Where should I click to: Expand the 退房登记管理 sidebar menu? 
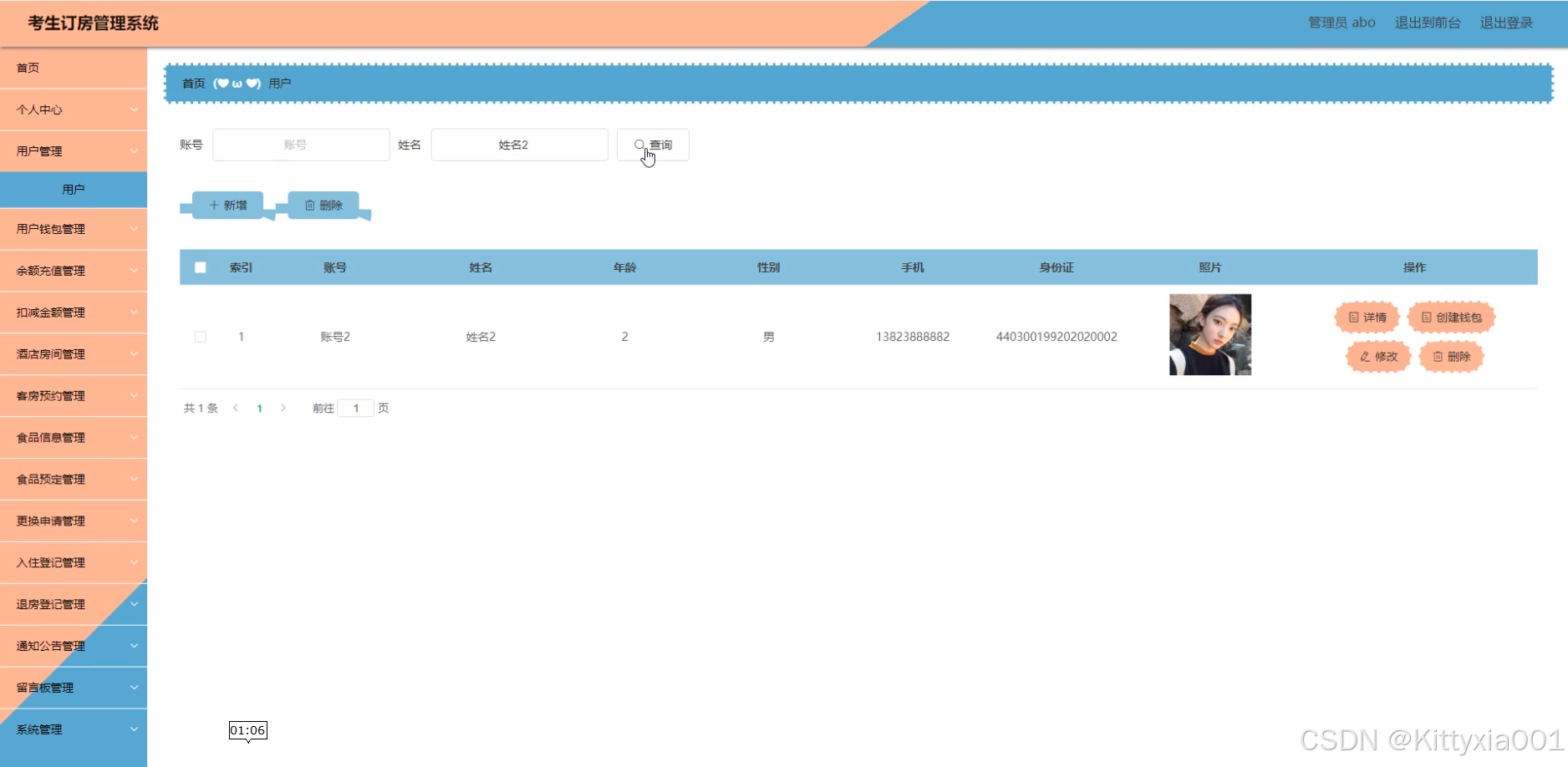click(74, 605)
